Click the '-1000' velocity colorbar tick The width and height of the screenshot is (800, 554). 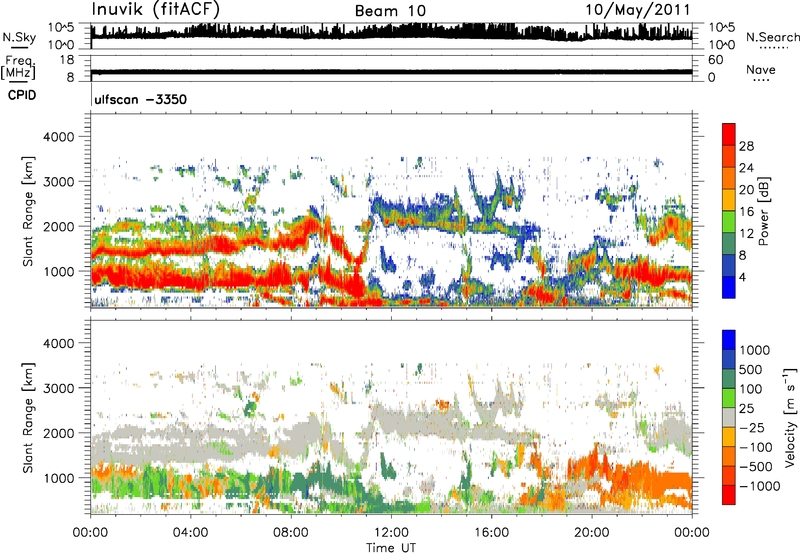pos(760,486)
